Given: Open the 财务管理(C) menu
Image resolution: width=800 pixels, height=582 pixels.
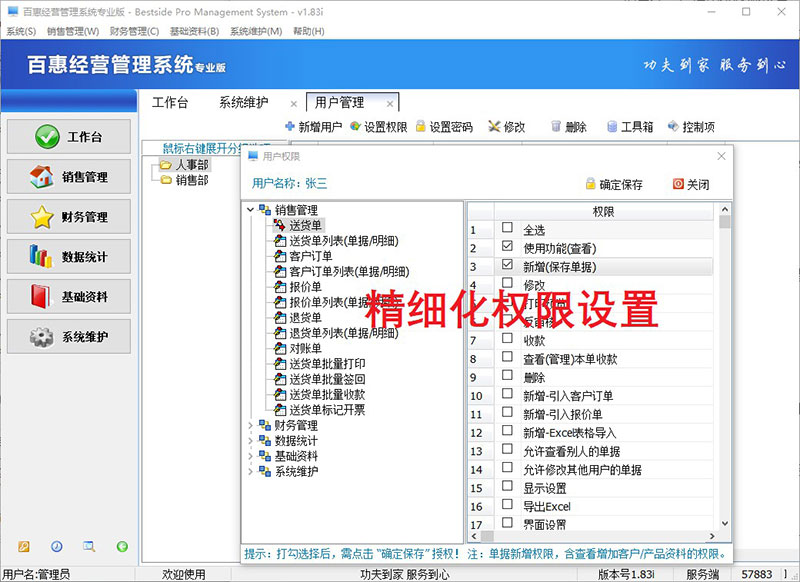Looking at the screenshot, I should (x=134, y=31).
